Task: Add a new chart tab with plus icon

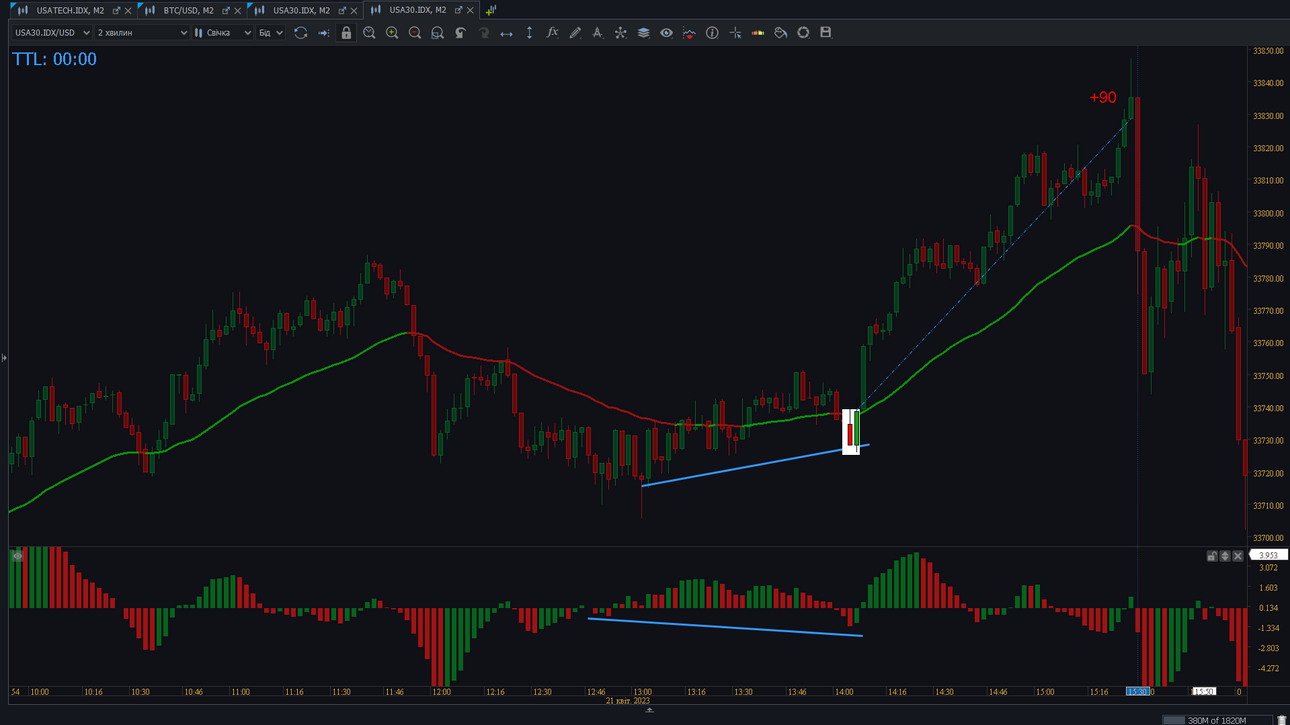Action: [x=490, y=10]
